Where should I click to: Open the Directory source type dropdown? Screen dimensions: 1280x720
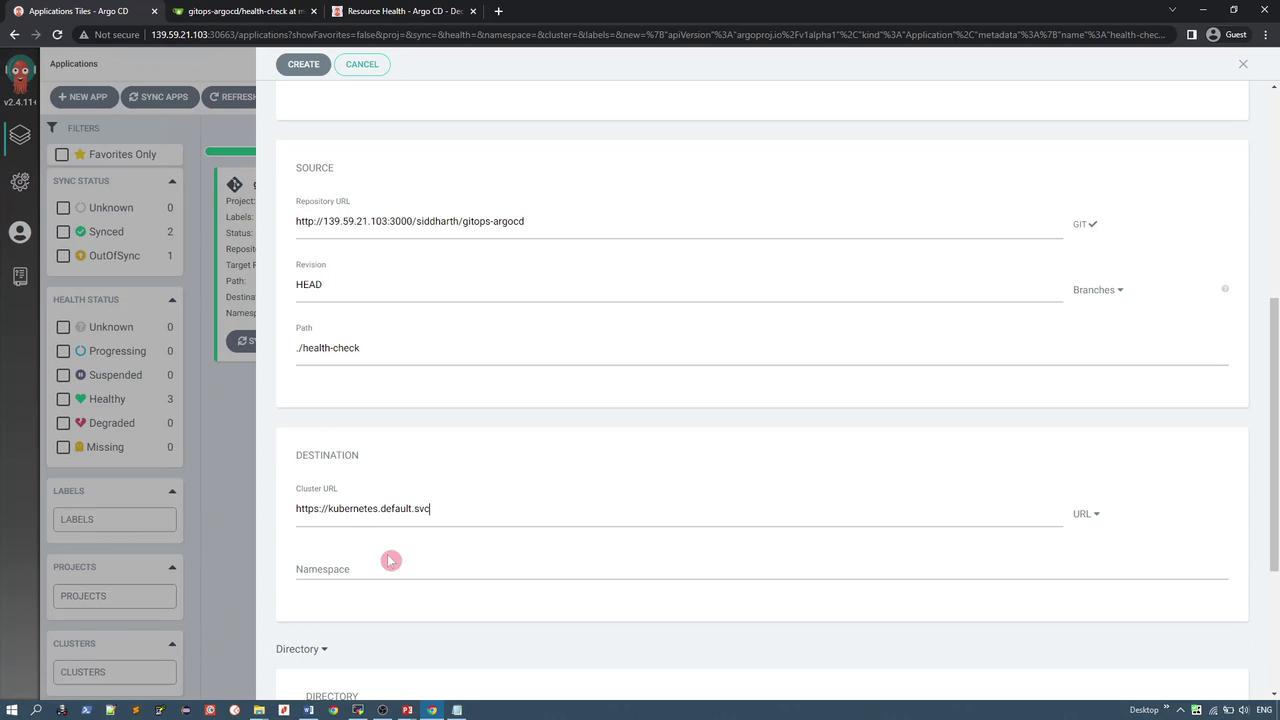tap(302, 649)
